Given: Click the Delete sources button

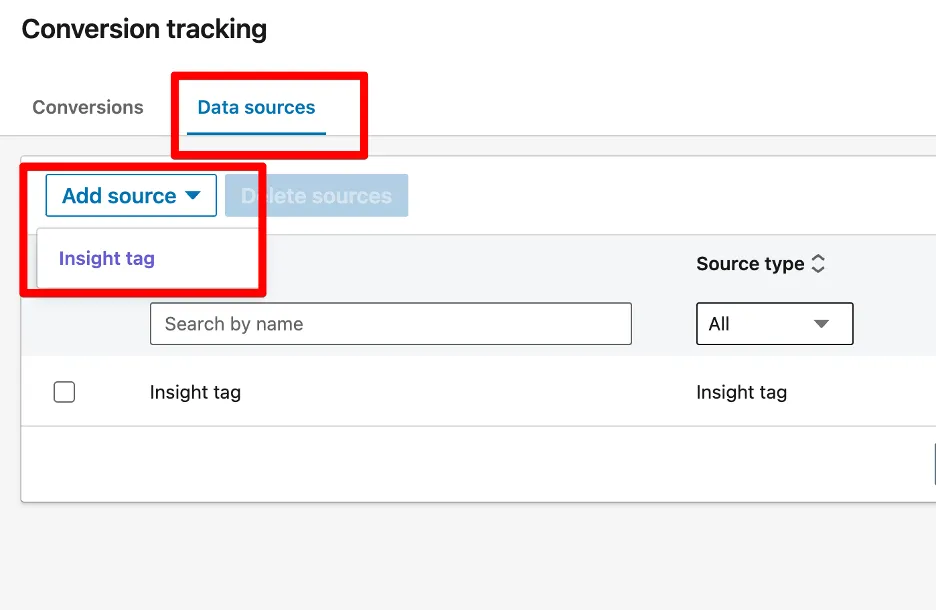Looking at the screenshot, I should [x=317, y=196].
